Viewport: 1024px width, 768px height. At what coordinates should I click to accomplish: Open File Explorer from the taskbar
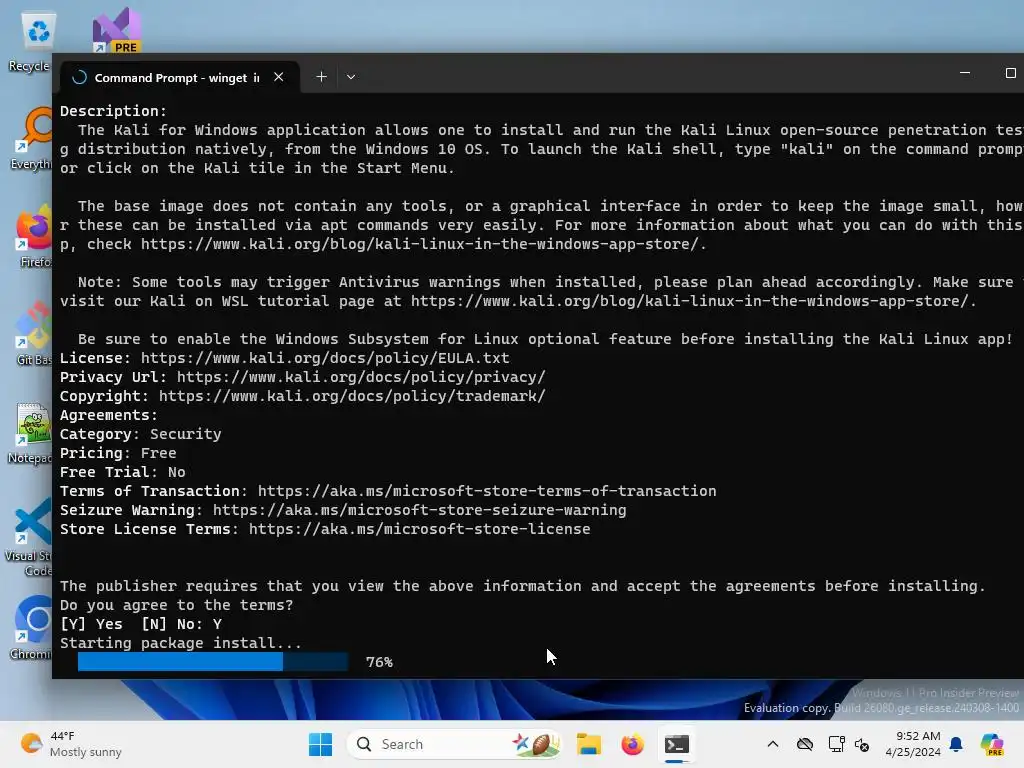[x=588, y=744]
